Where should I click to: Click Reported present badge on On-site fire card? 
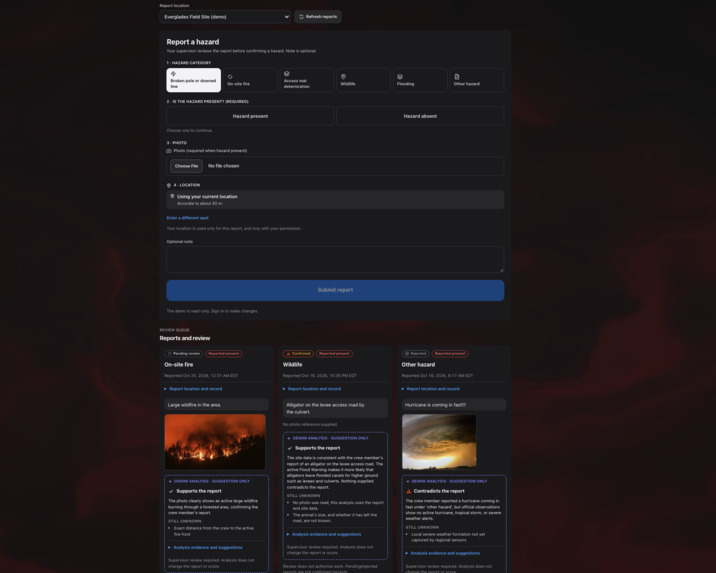coord(224,353)
